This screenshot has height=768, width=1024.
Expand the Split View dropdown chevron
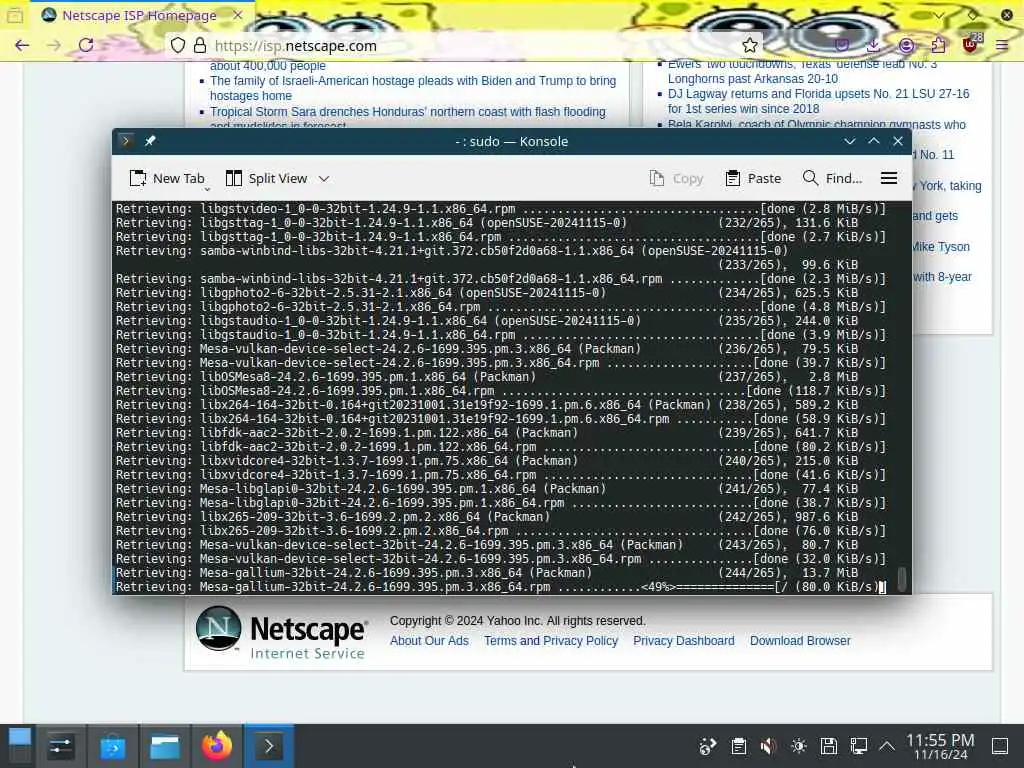coord(324,178)
